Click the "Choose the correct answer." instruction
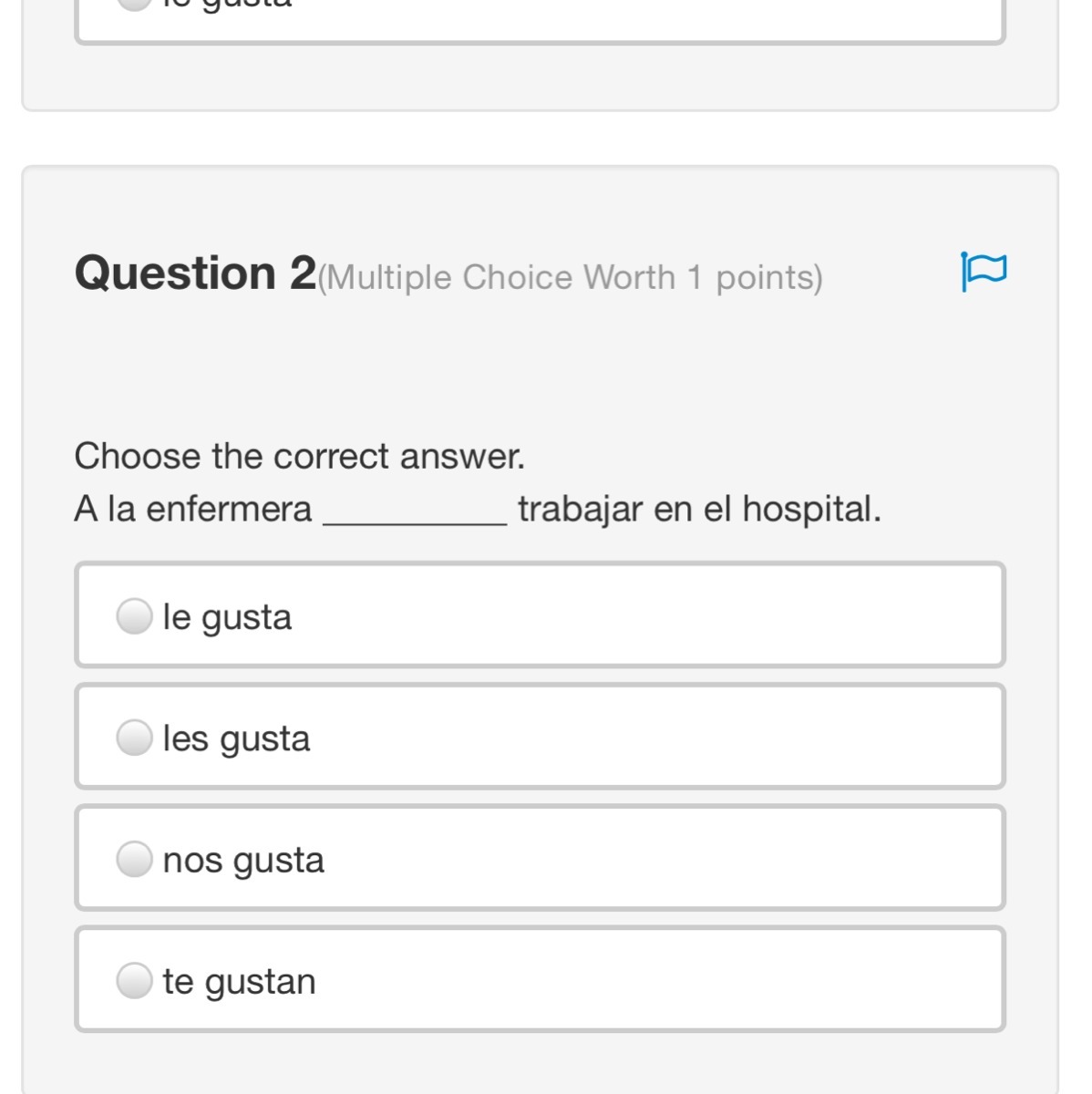Screen dimensions: 1092x1094 [300, 456]
